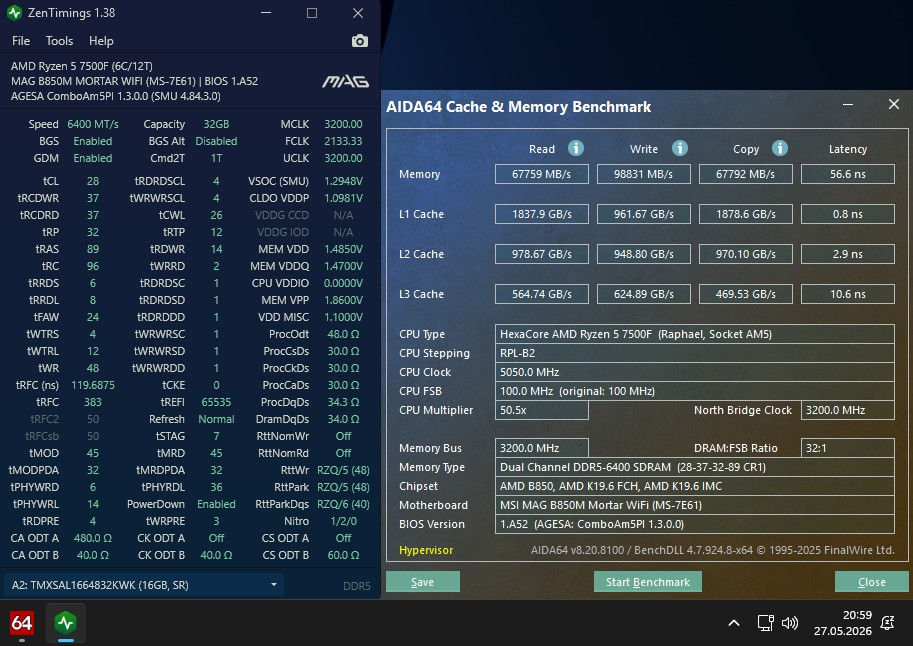Click the Refresh value Normal
Viewport: 913px width, 646px height.
[216, 419]
